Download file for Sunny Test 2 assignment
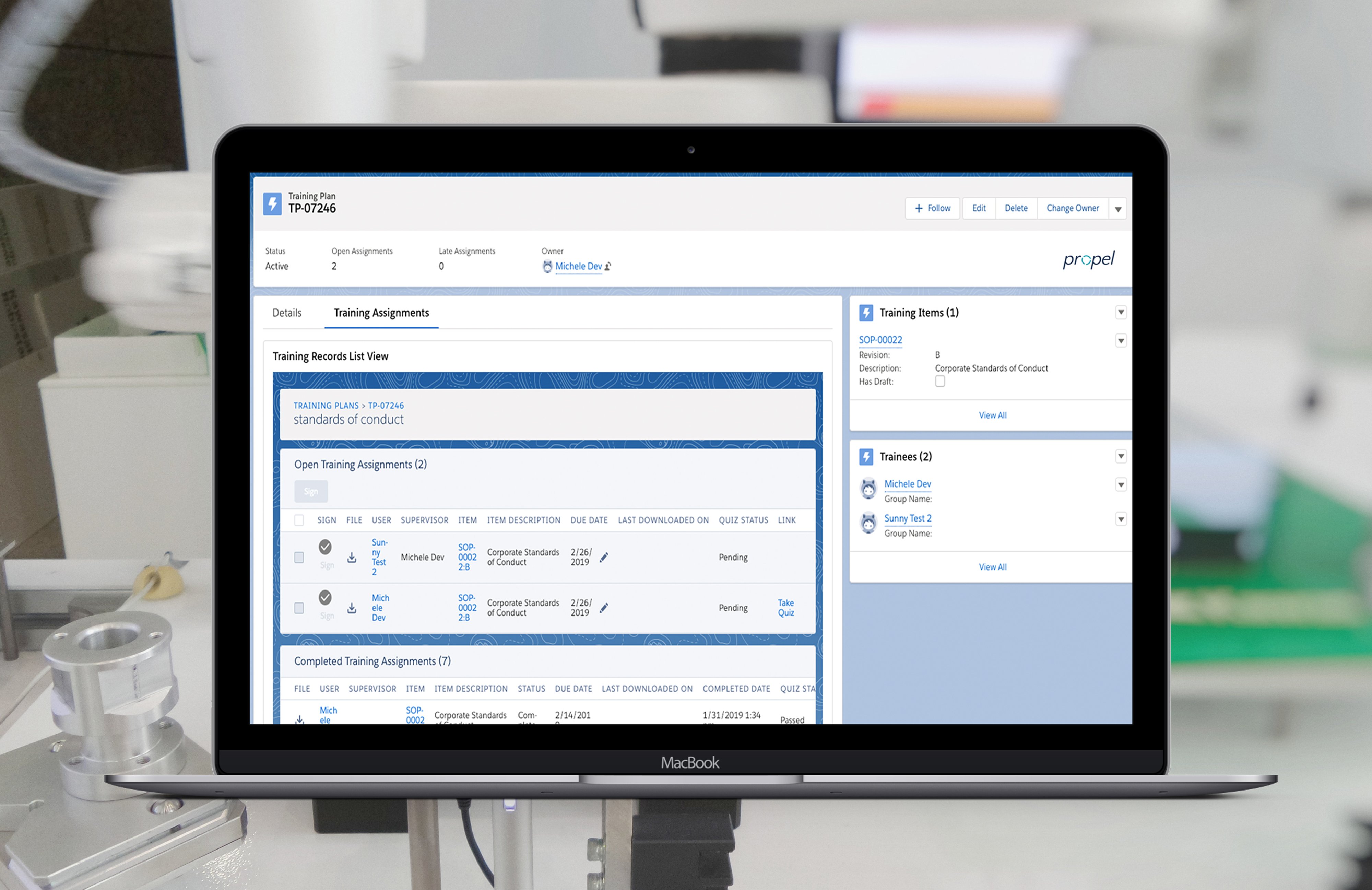This screenshot has height=890, width=1372. coord(352,558)
